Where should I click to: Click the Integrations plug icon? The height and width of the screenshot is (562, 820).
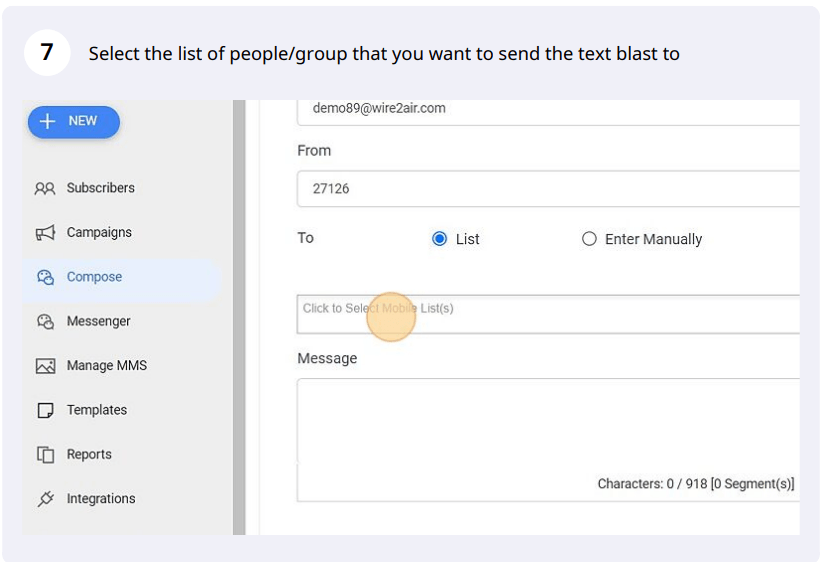coord(45,499)
